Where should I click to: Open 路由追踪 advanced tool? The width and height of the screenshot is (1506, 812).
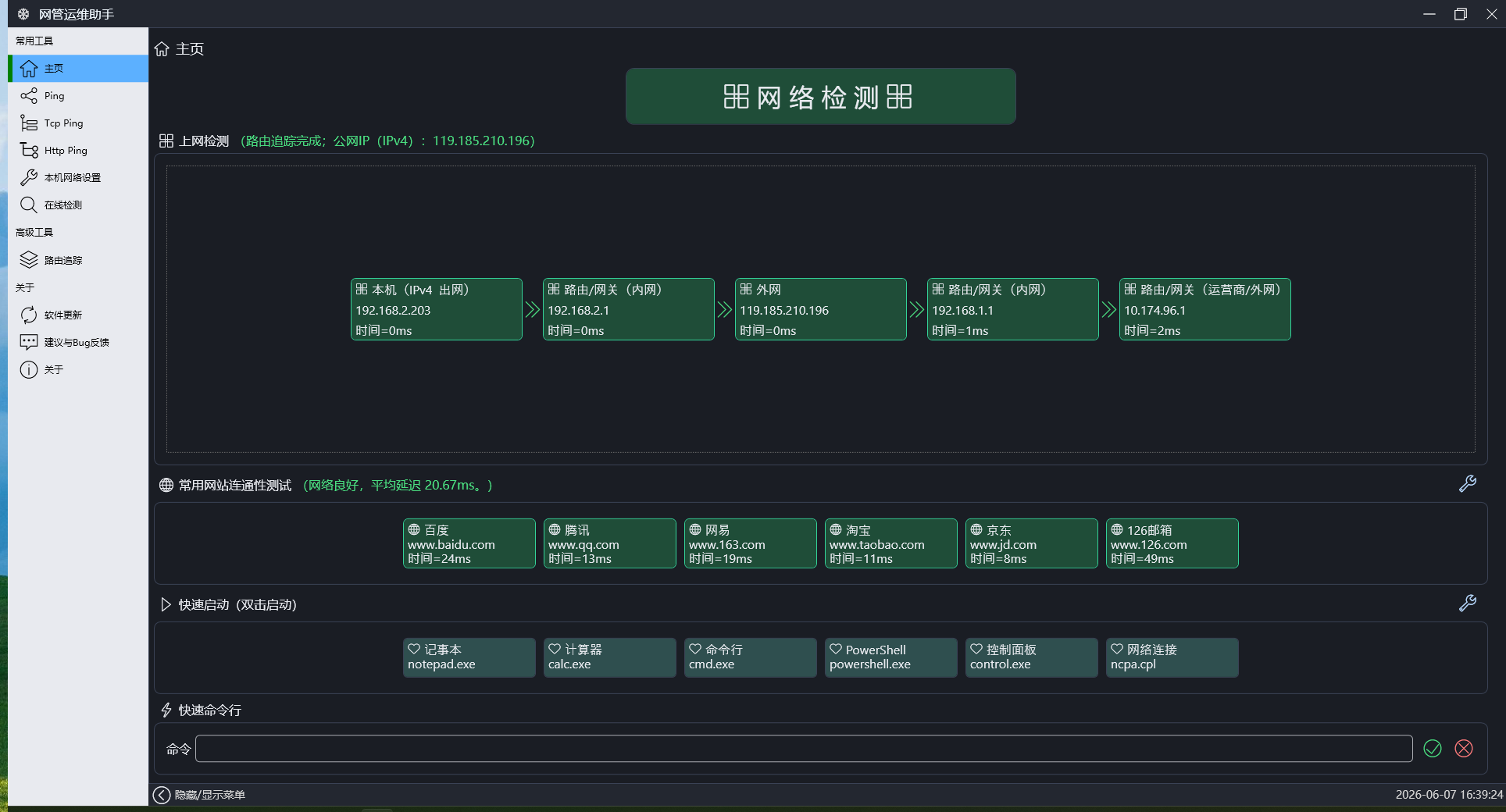[x=78, y=260]
